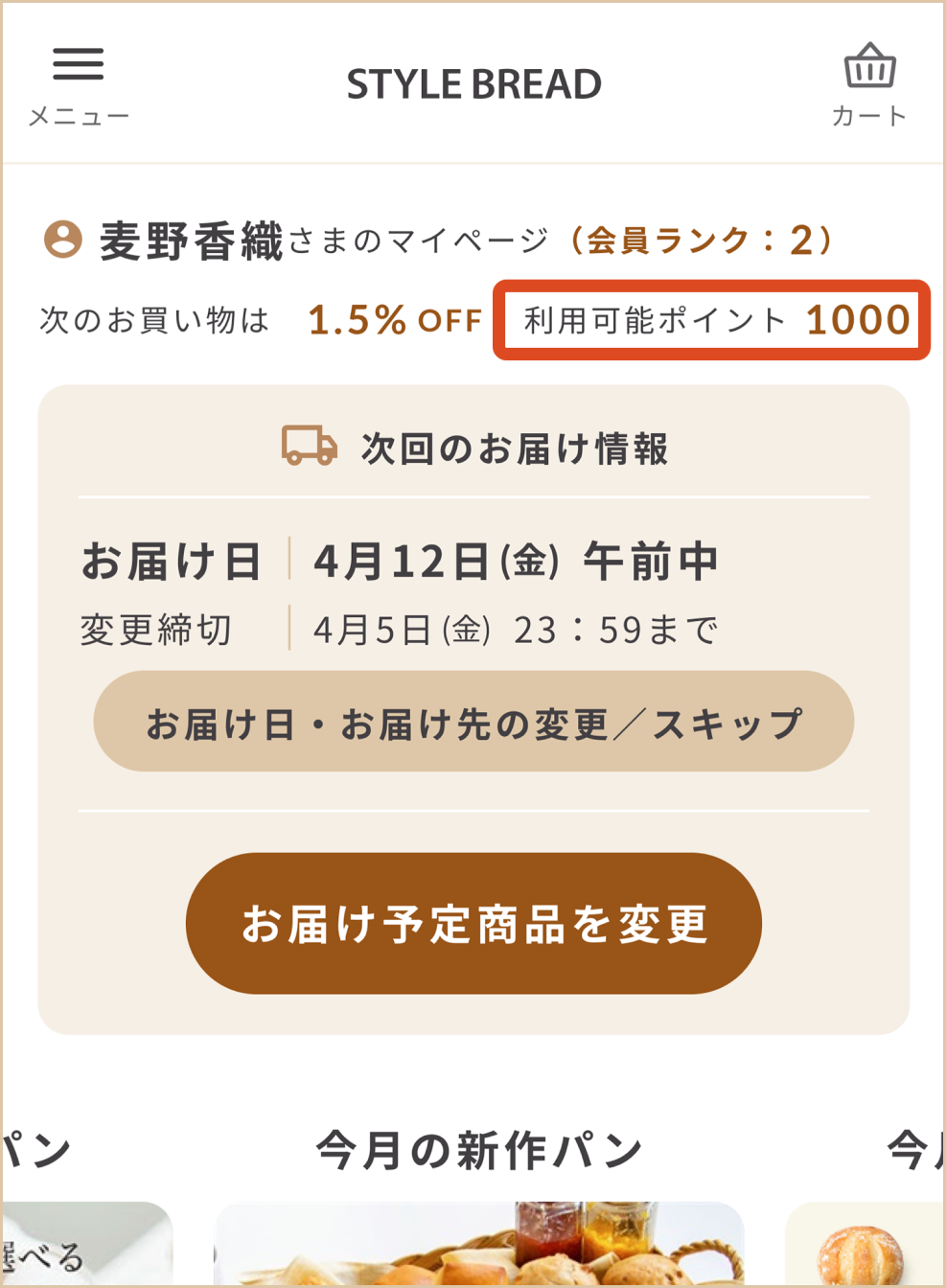This screenshot has height=1288, width=946.
Task: Tap the カート label
Action: pyautogui.click(x=869, y=116)
